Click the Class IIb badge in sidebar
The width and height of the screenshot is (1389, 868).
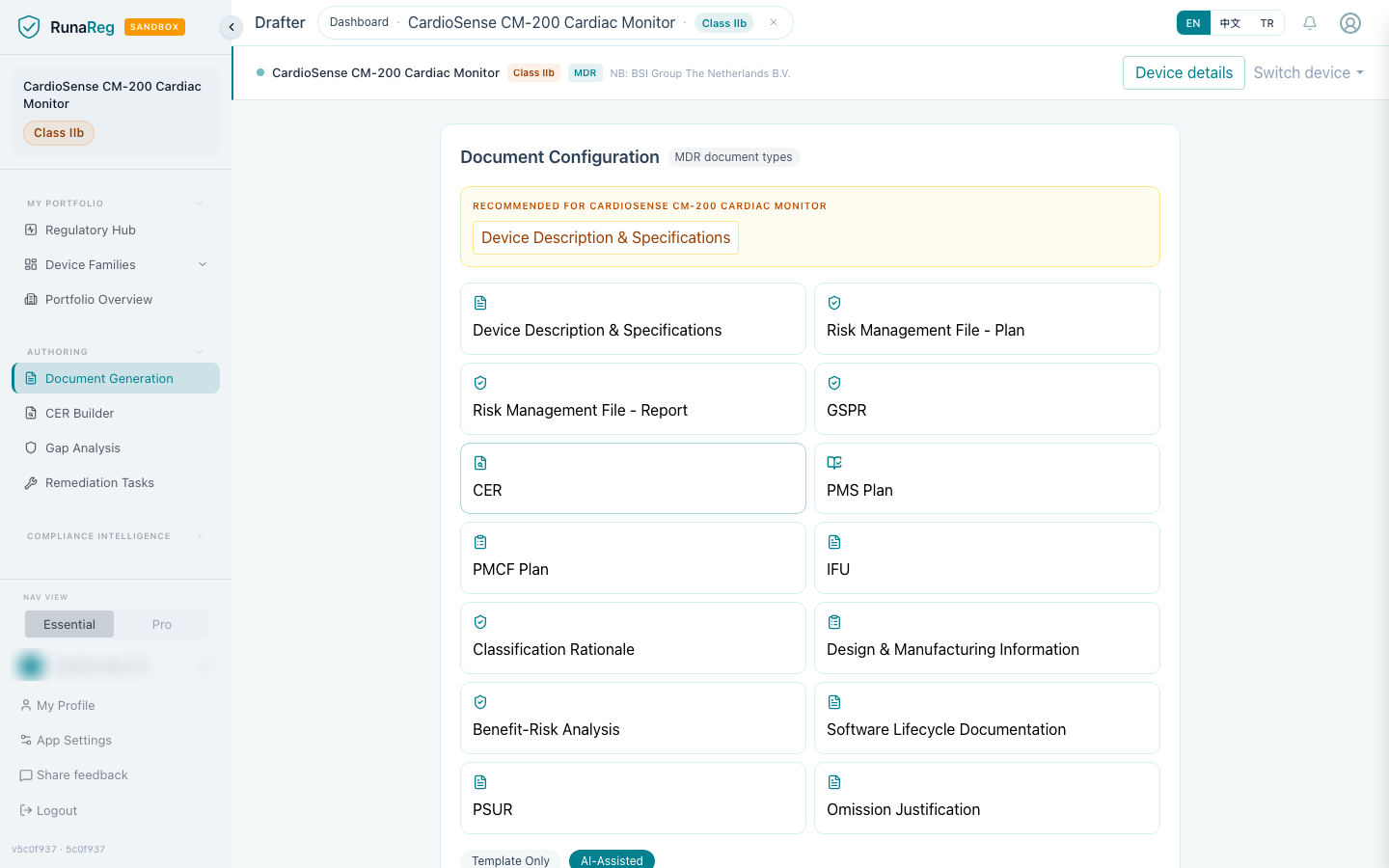(59, 133)
